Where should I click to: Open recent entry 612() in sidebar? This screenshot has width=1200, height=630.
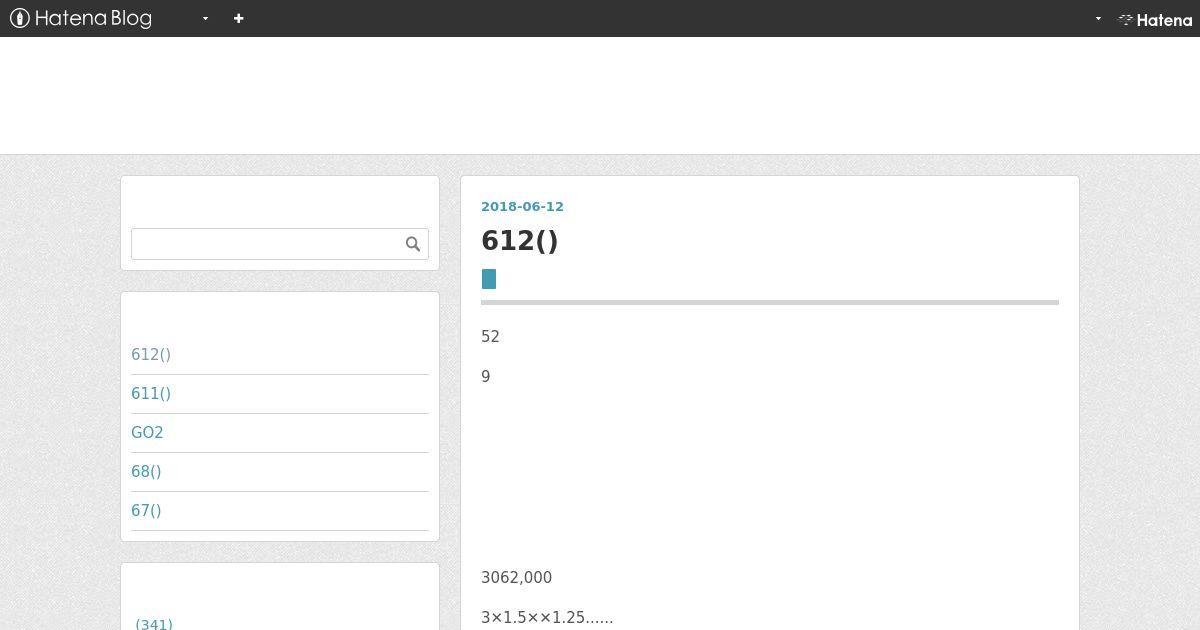tap(151, 355)
